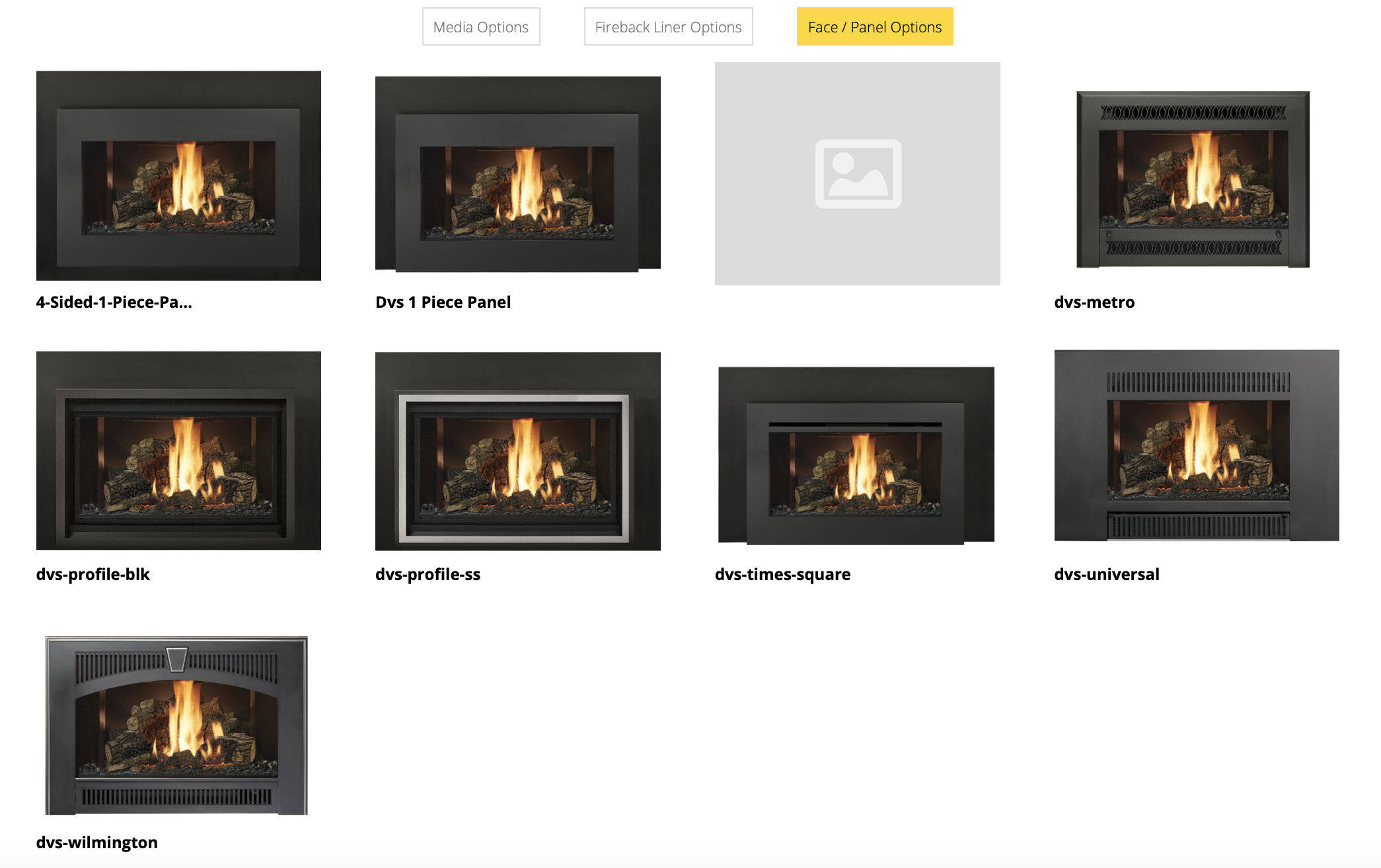Image resolution: width=1381 pixels, height=868 pixels.
Task: Click the Dvs 1 Piece Panel caption
Action: click(443, 302)
